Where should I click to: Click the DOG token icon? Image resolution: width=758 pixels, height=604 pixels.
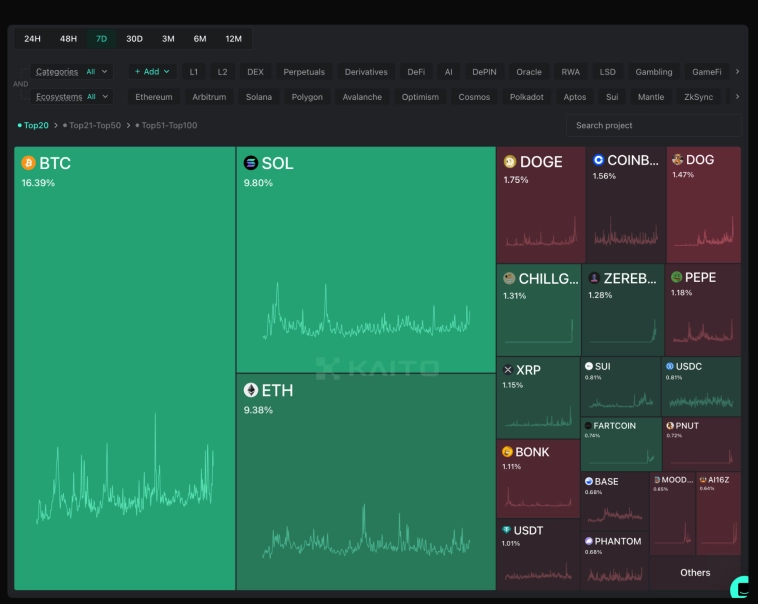pyautogui.click(x=677, y=159)
